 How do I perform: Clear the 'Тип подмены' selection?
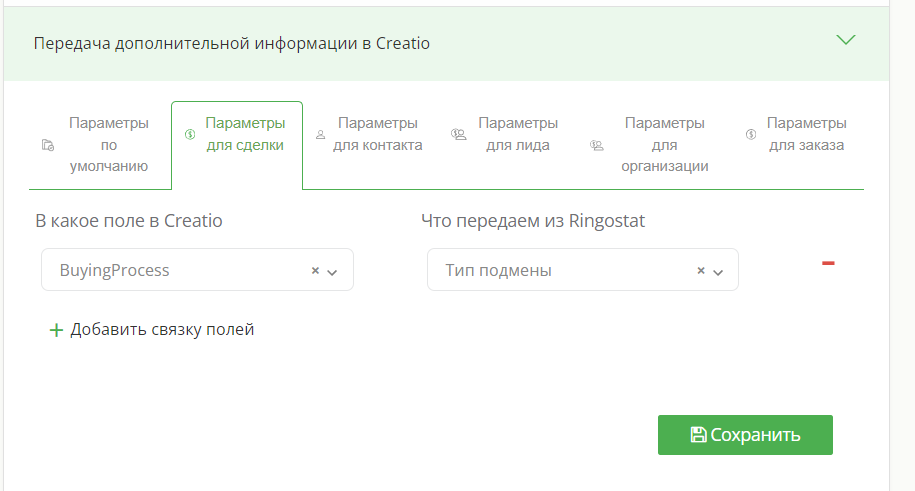click(701, 270)
